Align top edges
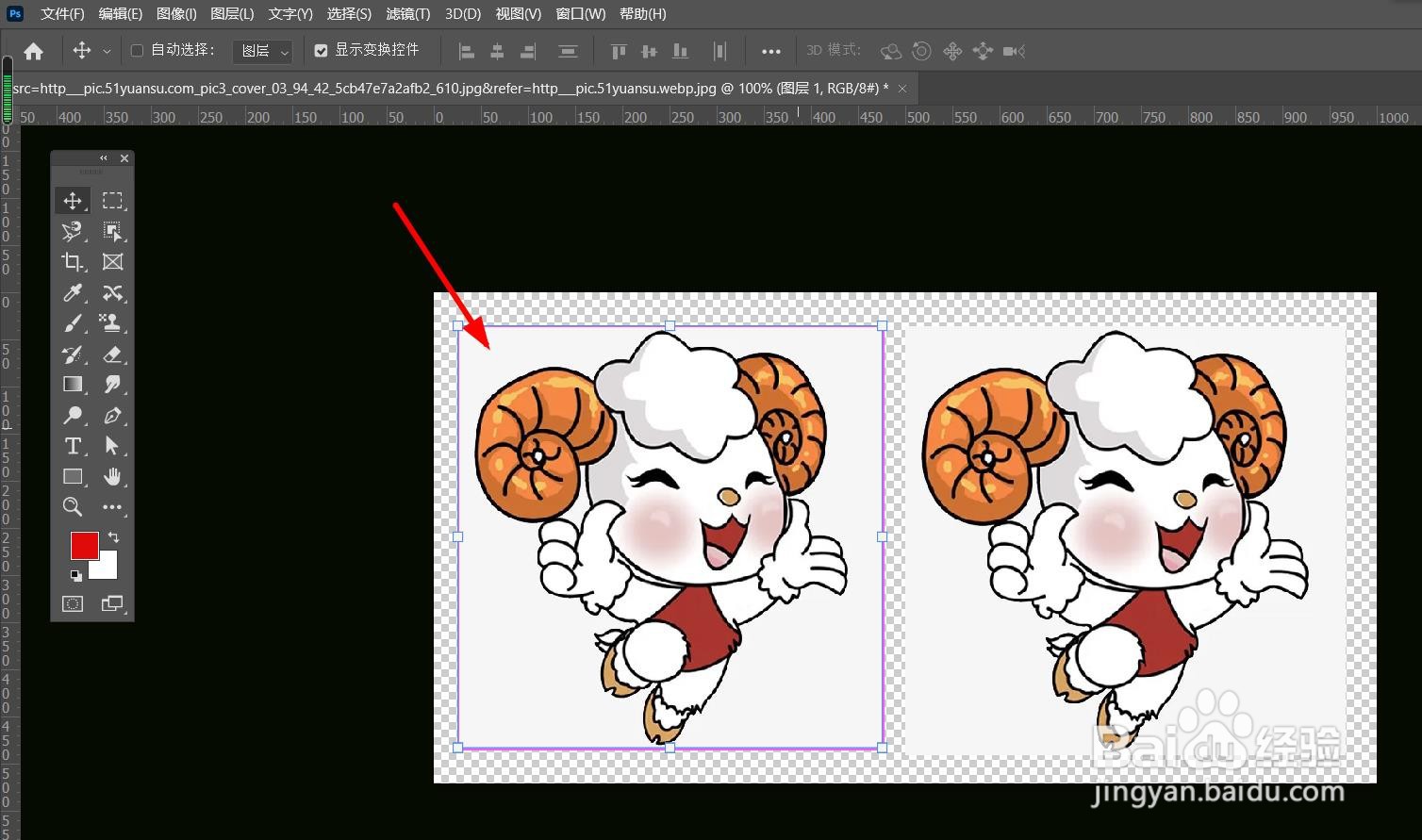The image size is (1422, 840). click(618, 51)
